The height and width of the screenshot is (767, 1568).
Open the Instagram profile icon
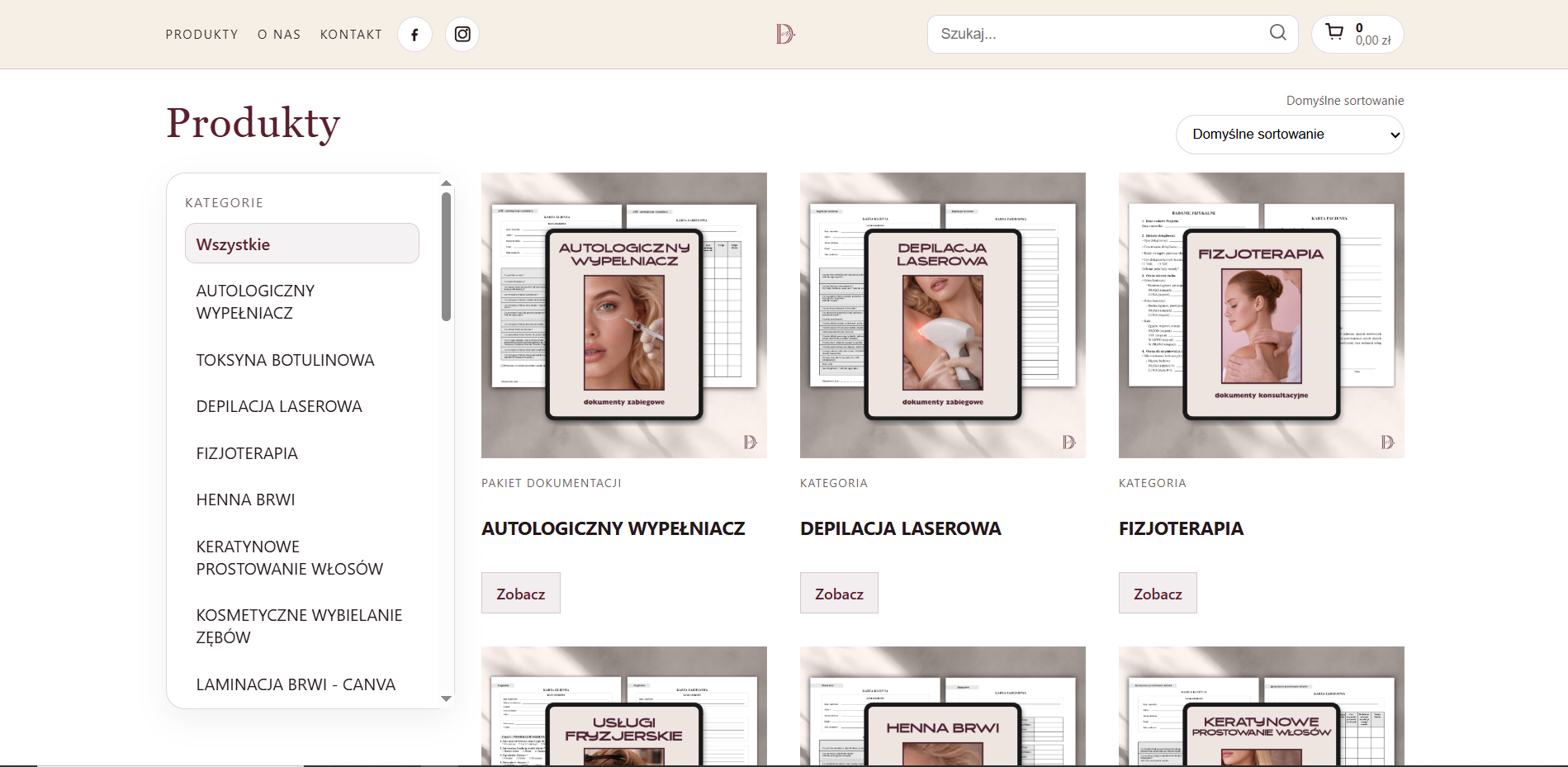pyautogui.click(x=462, y=35)
